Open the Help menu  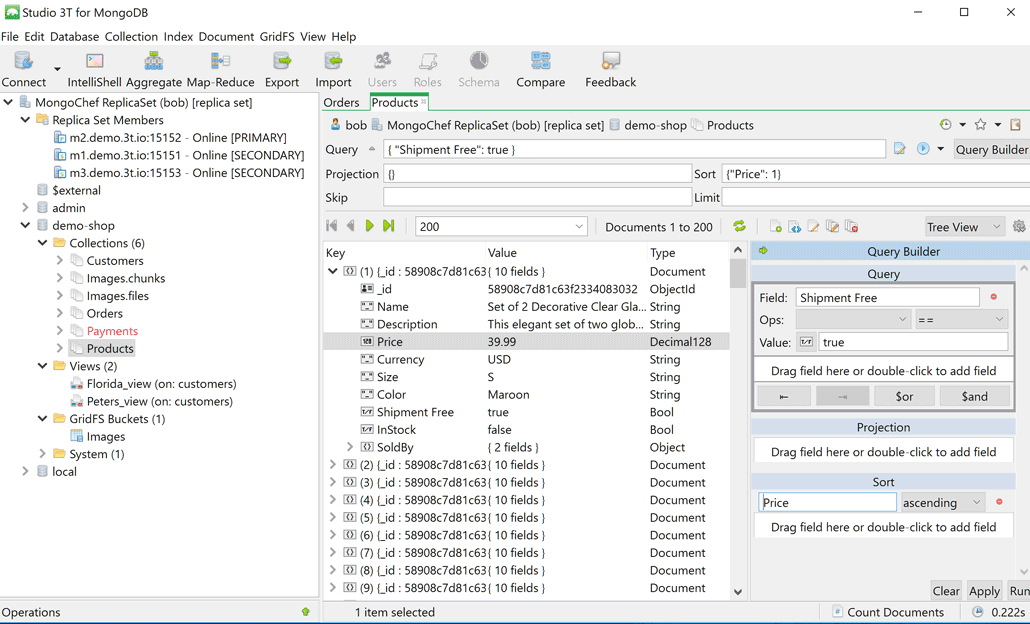click(x=344, y=37)
